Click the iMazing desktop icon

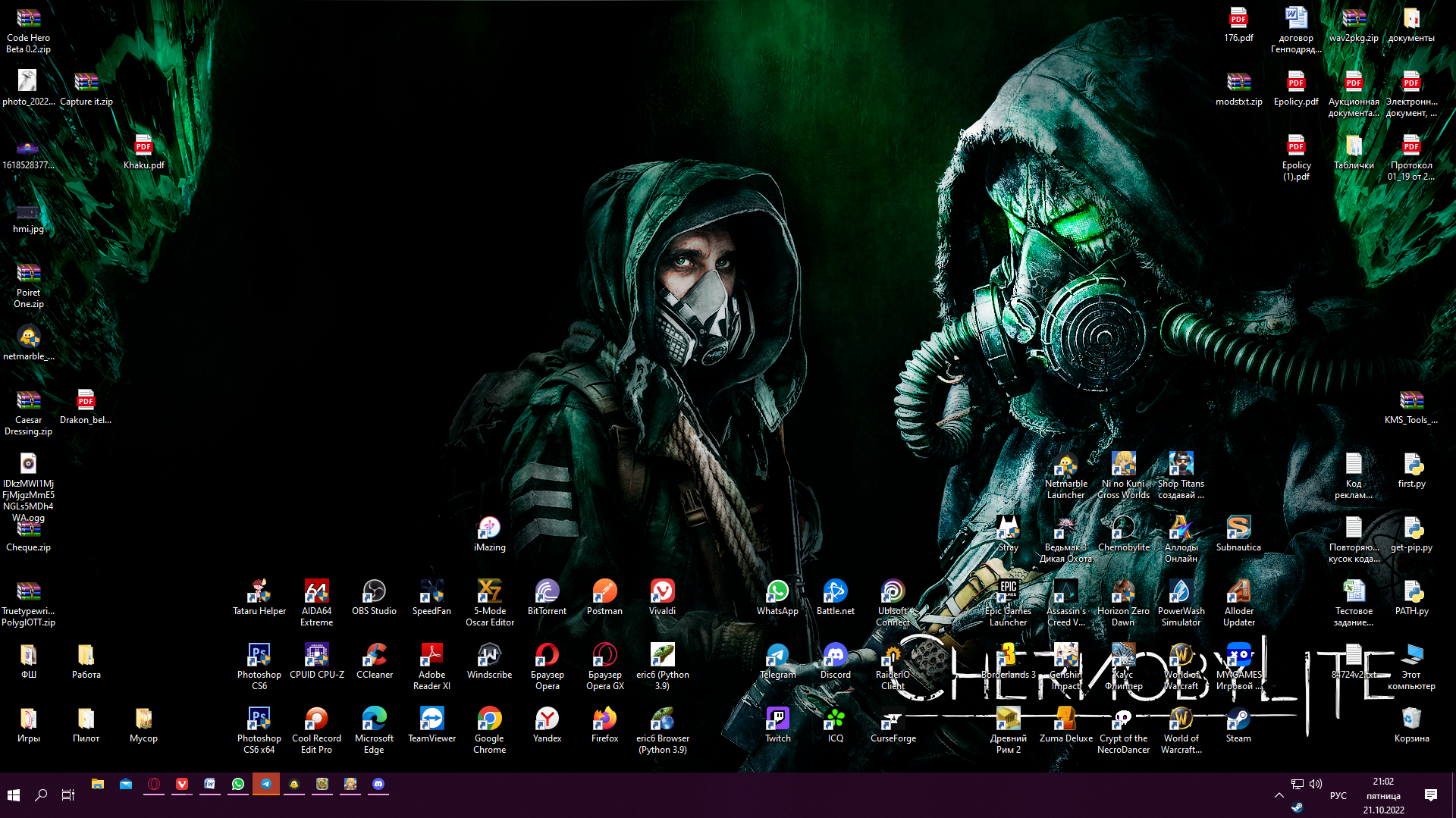coord(489,533)
